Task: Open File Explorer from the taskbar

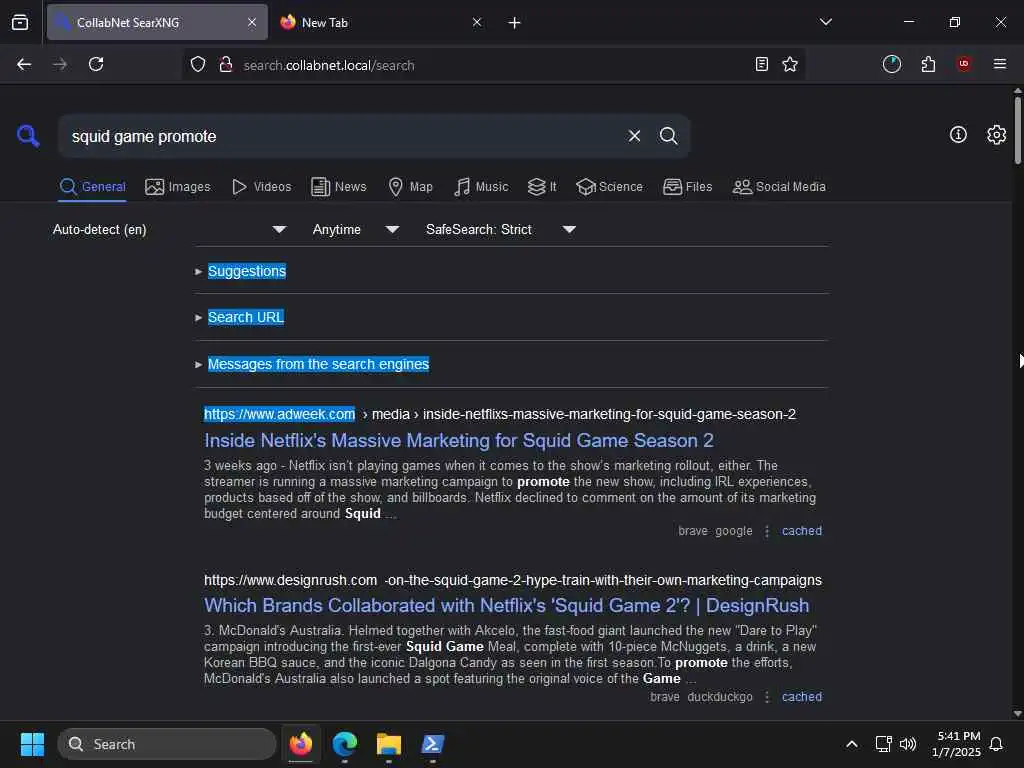Action: [x=389, y=744]
